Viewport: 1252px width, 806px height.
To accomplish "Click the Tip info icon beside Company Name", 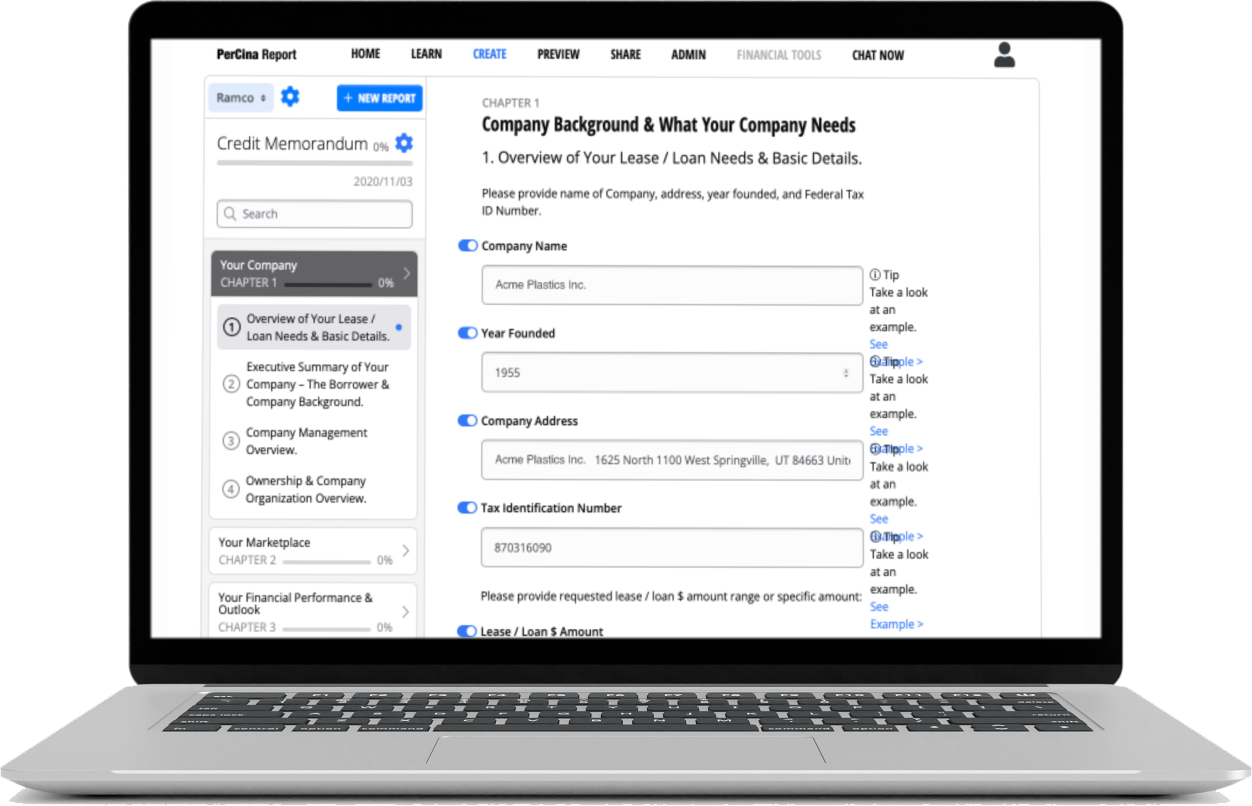I will (x=875, y=275).
